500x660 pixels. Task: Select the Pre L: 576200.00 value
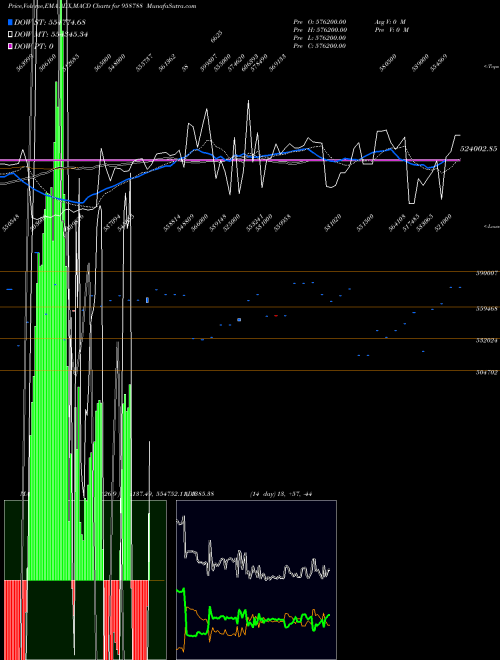click(x=320, y=37)
